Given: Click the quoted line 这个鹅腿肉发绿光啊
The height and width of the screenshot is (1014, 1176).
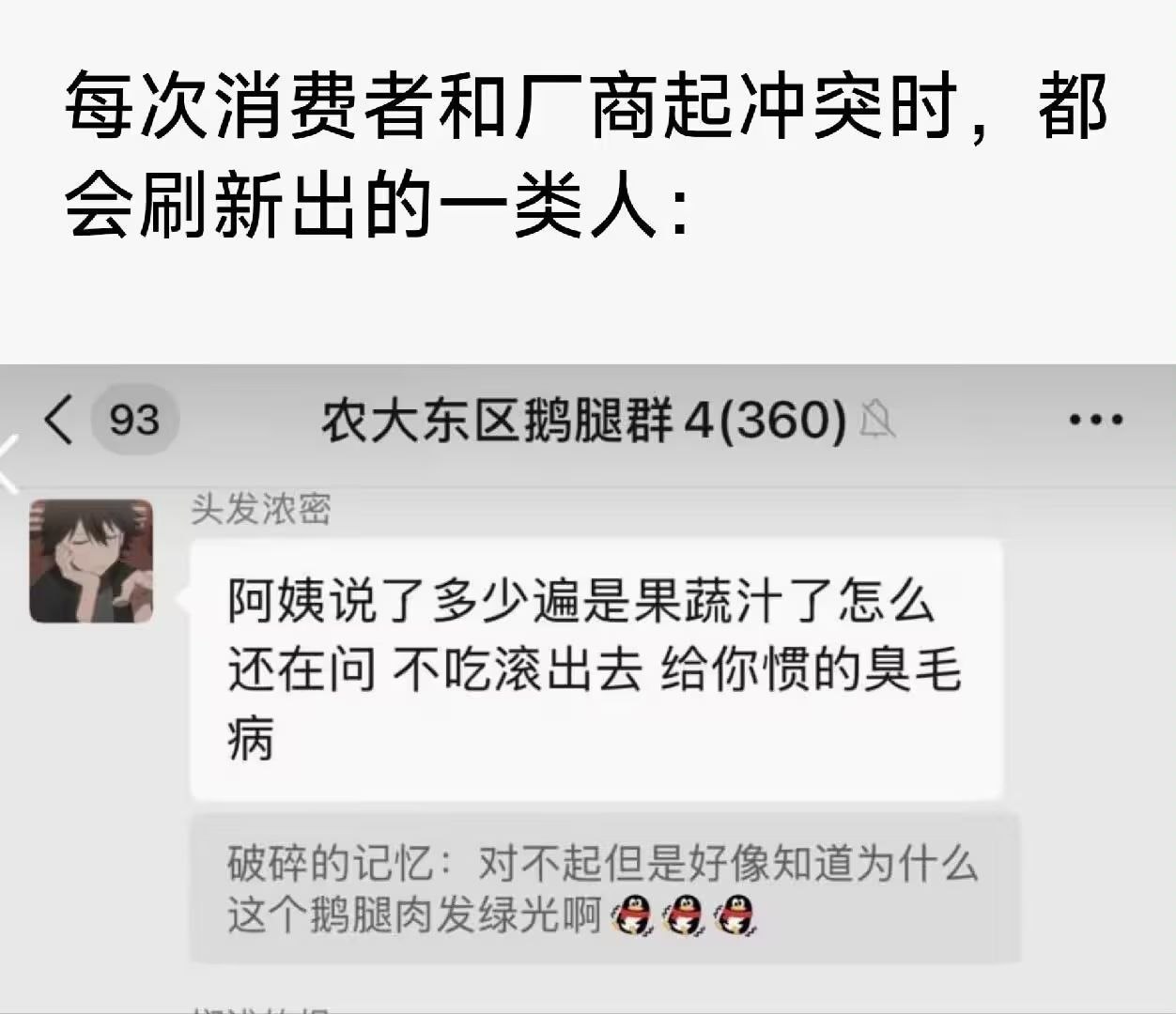Looking at the screenshot, I should (x=414, y=914).
